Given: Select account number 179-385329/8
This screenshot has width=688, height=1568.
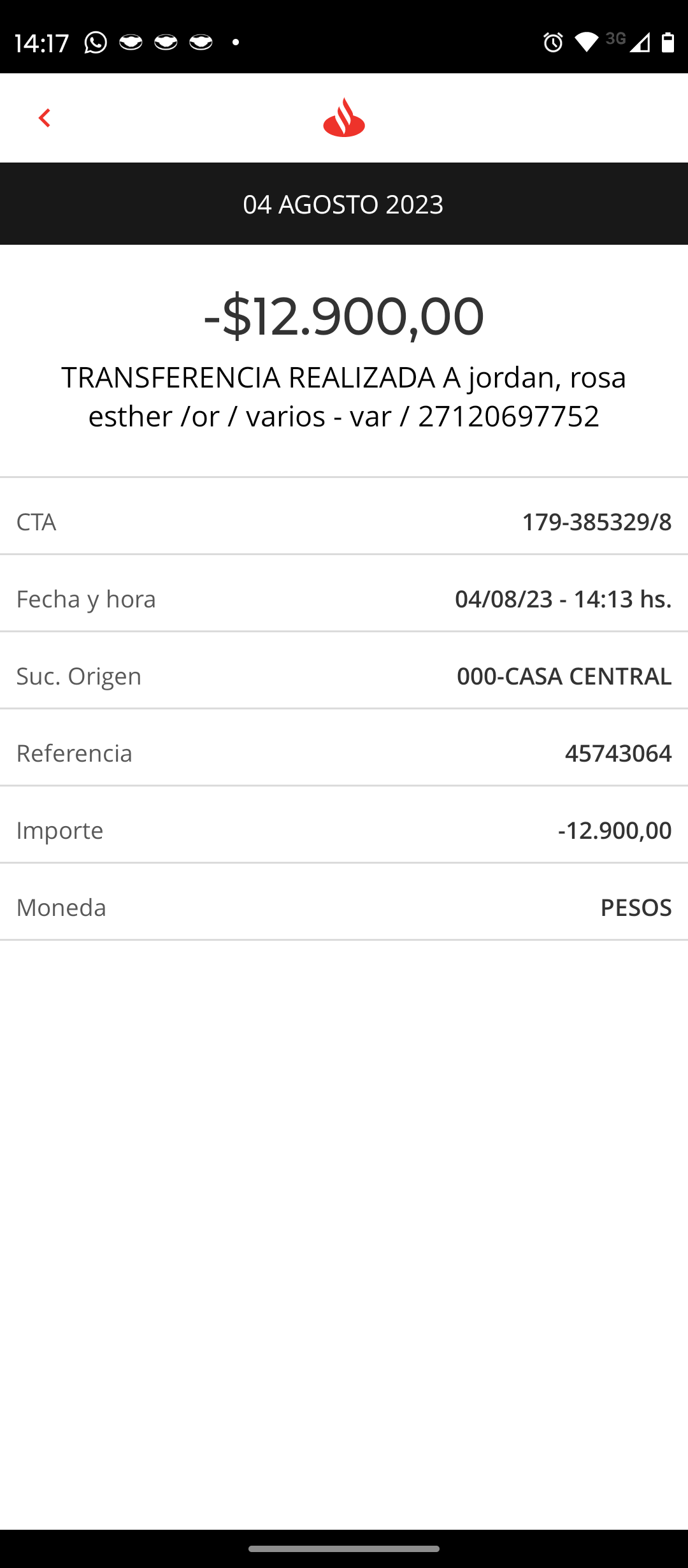Looking at the screenshot, I should (x=596, y=522).
